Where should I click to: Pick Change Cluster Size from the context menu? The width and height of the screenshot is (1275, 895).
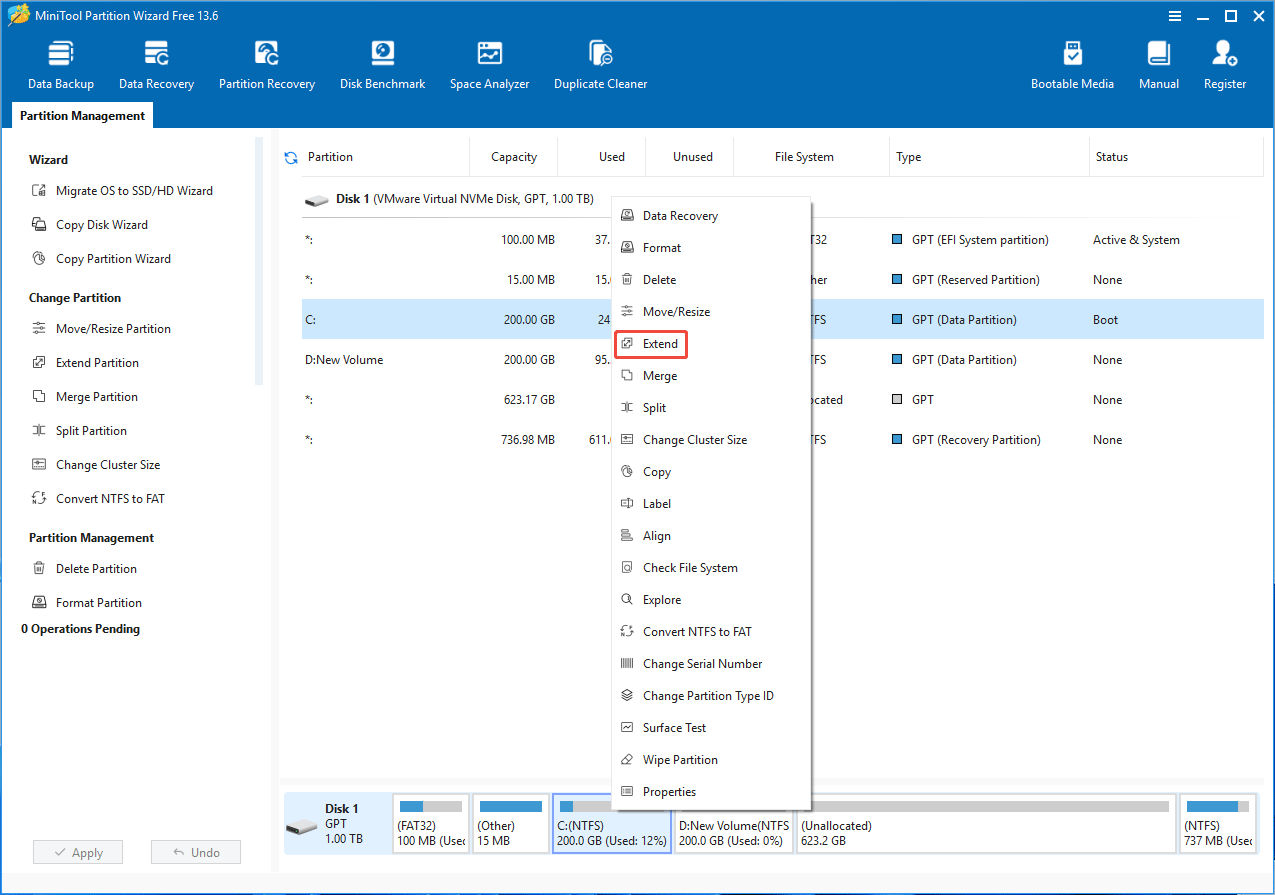(711, 440)
